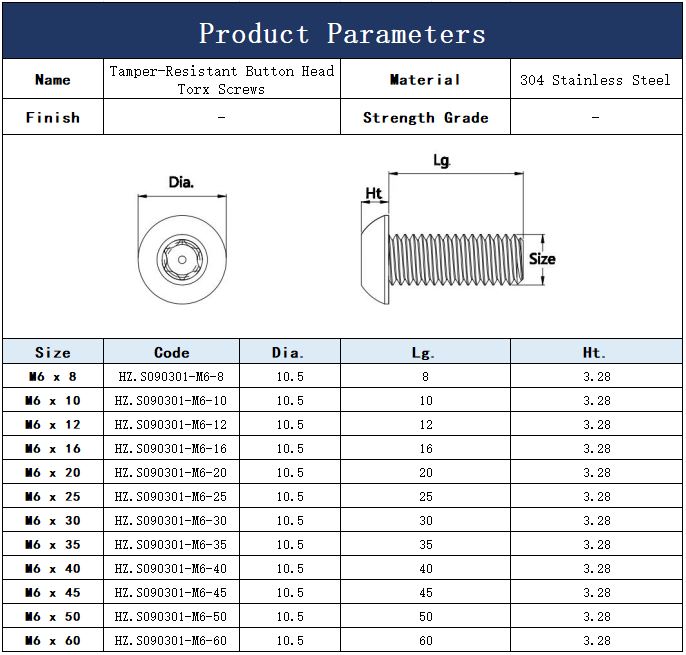Click the Lg. dimension label above screw drawing
686x655 pixels.
[442, 161]
